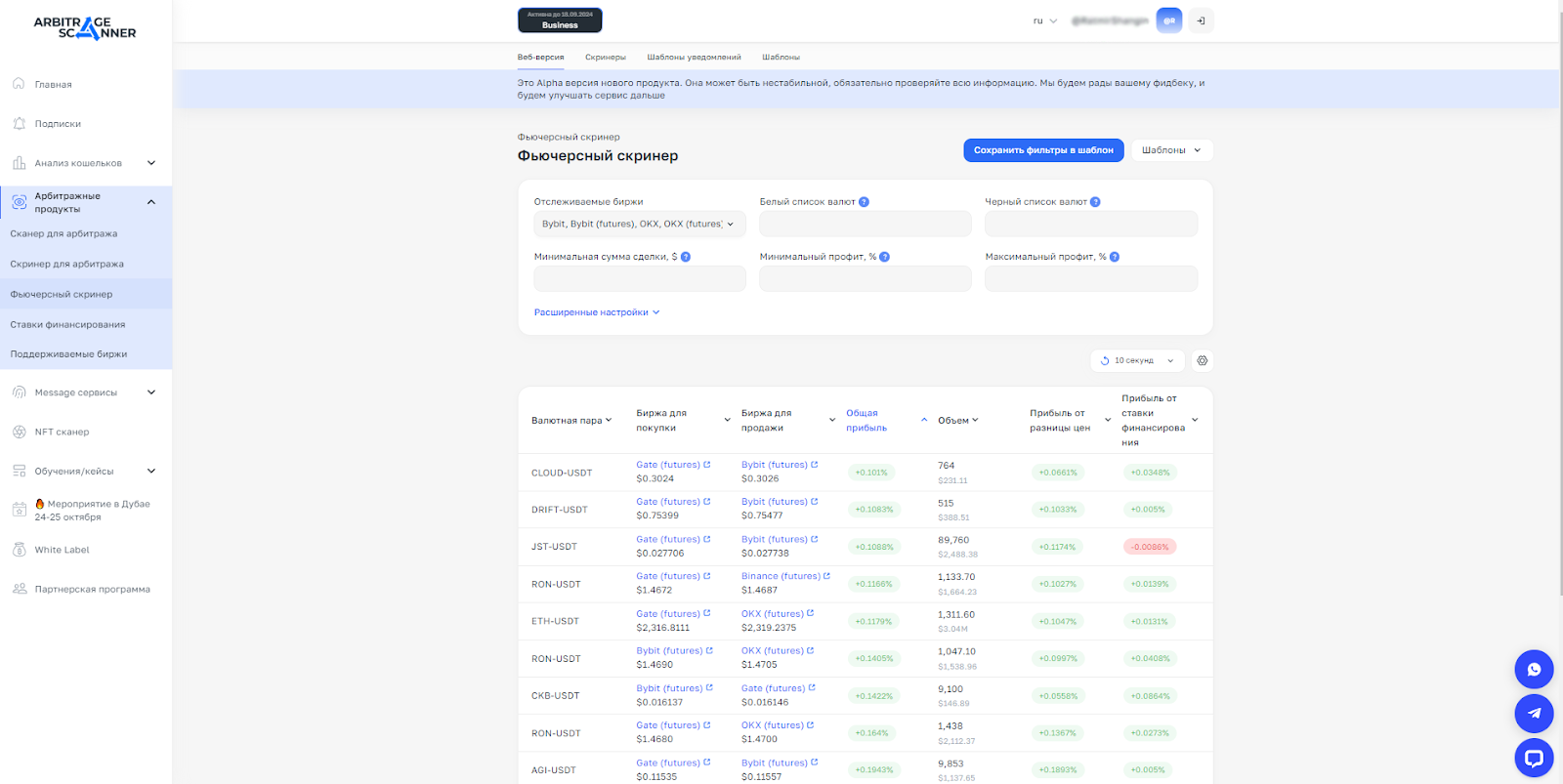Viewport: 1563px width, 784px height.
Task: Switch to Веб-версия tab
Action: [x=540, y=58]
